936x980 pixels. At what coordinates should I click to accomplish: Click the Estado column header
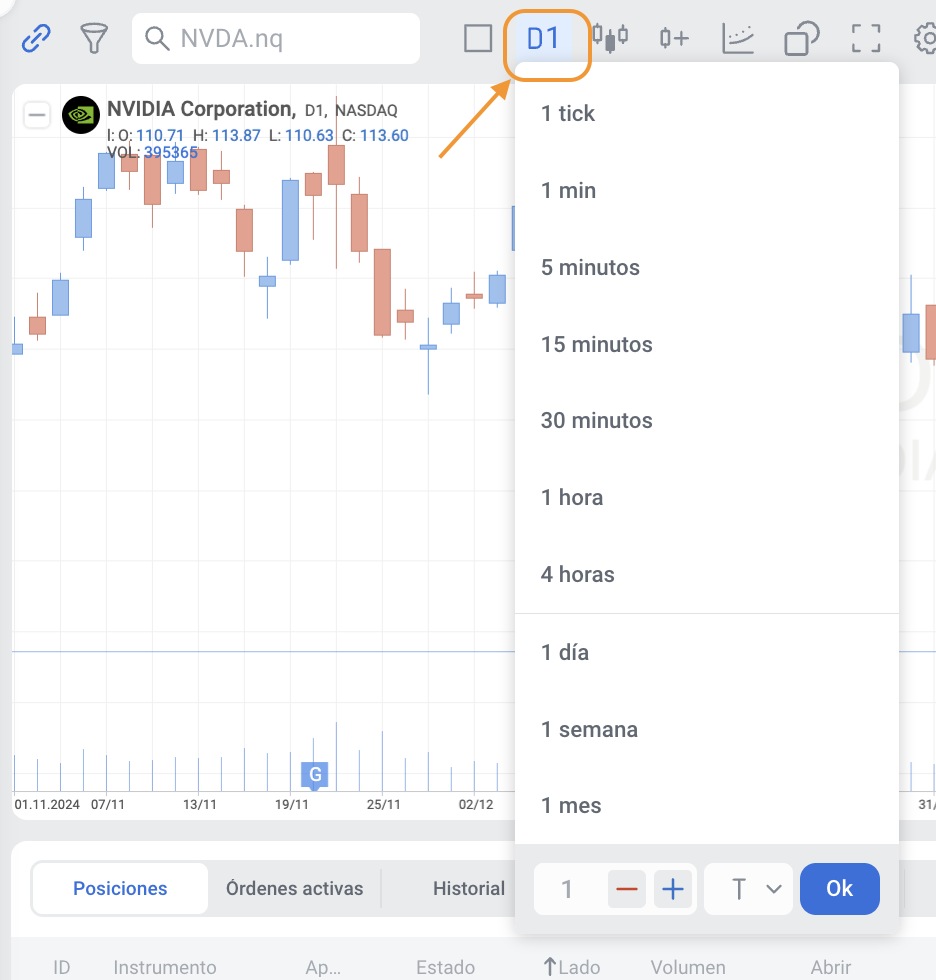(446, 968)
